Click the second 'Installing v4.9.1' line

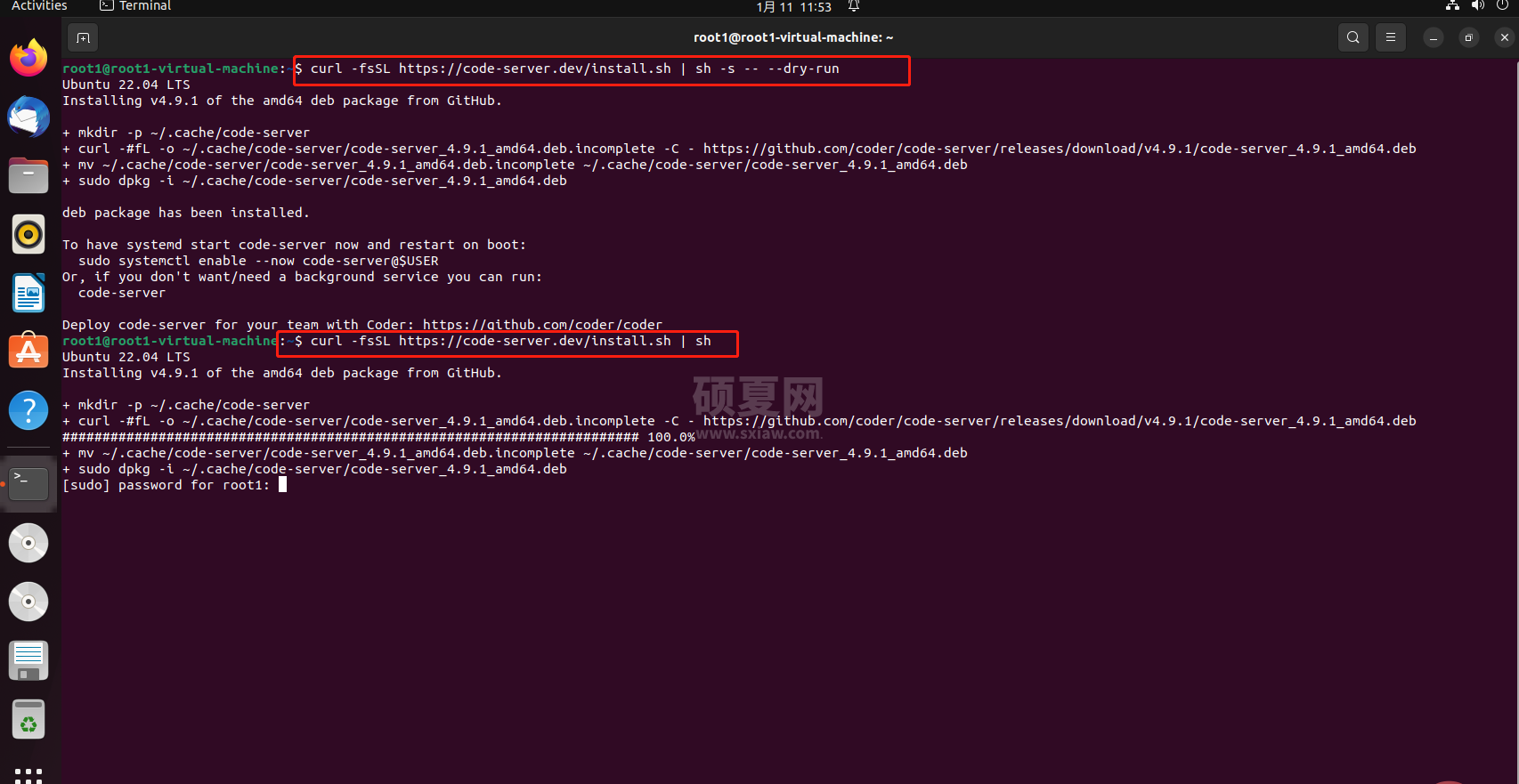coord(282,373)
